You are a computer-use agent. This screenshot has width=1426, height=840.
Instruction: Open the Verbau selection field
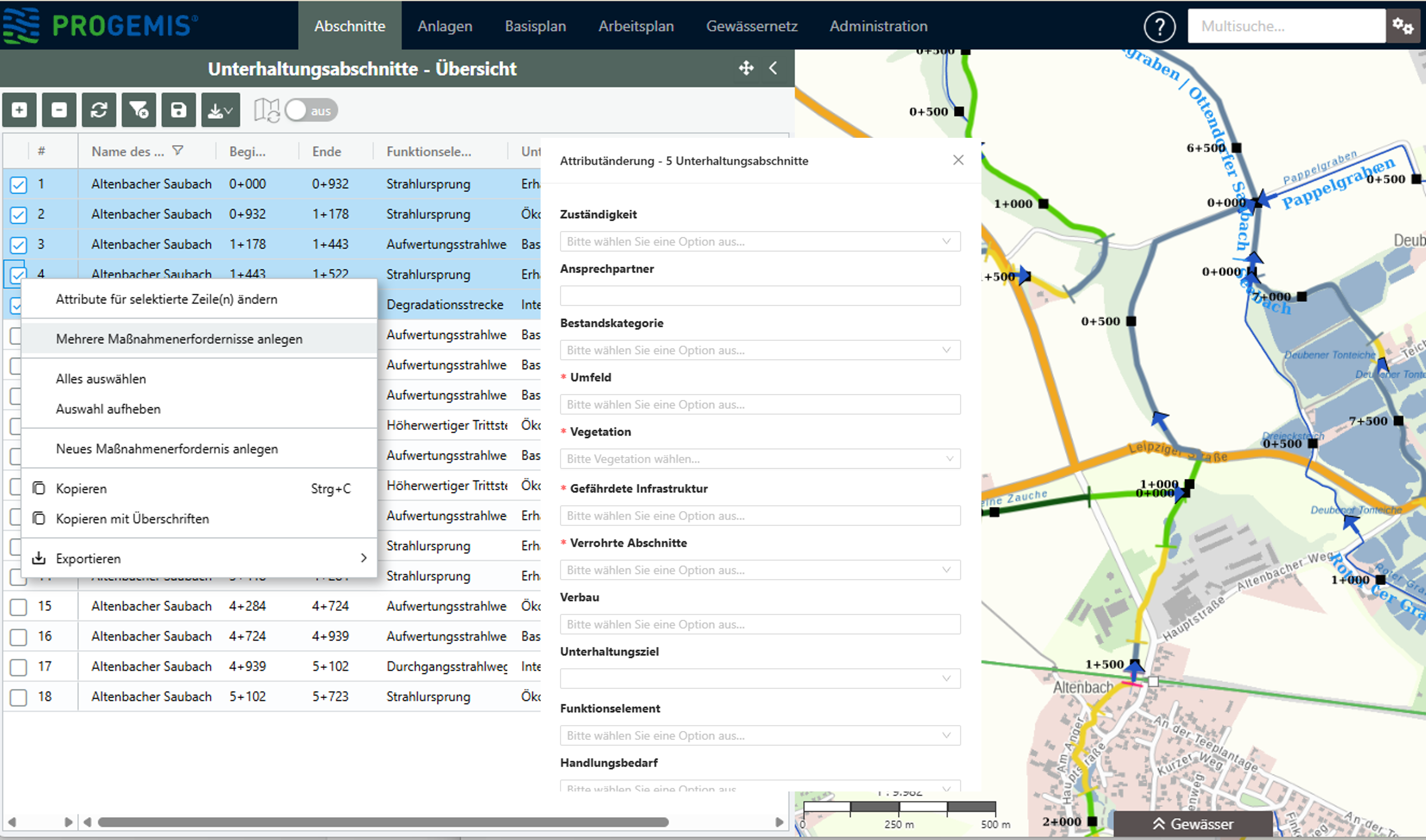click(760, 624)
